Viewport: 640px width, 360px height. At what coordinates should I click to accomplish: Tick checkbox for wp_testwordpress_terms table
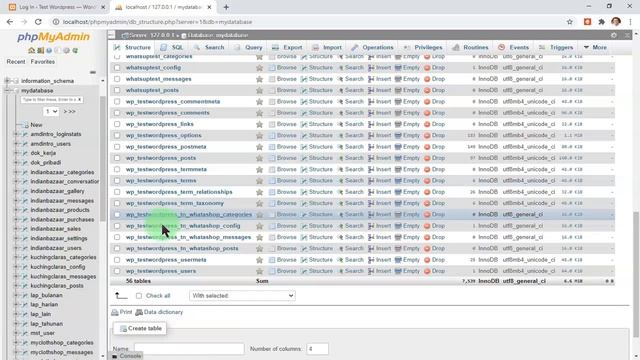pos(117,180)
